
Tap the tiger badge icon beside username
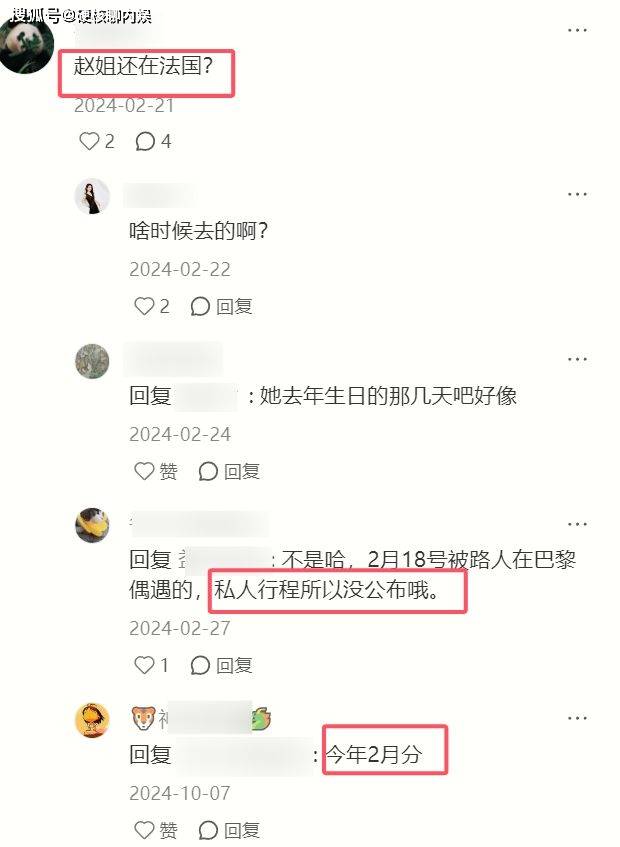pos(143,718)
